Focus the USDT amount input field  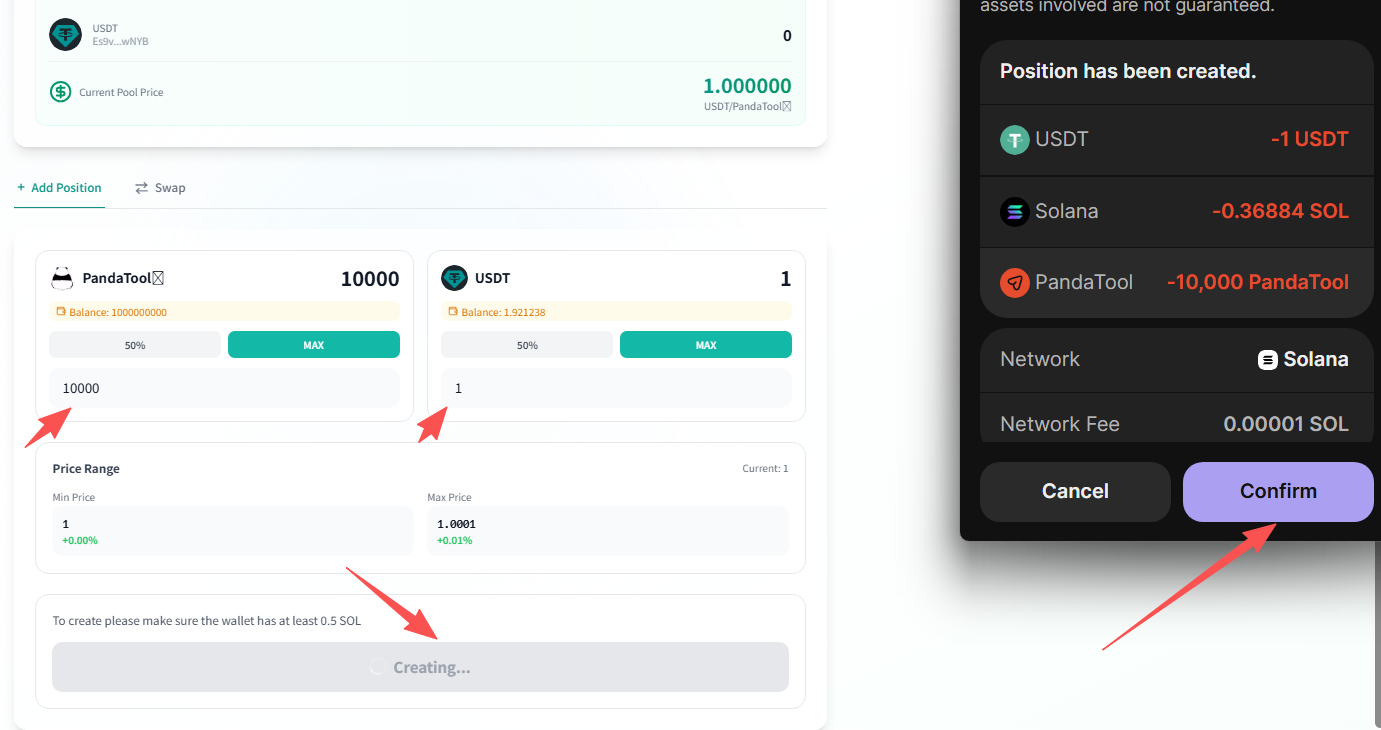(616, 388)
